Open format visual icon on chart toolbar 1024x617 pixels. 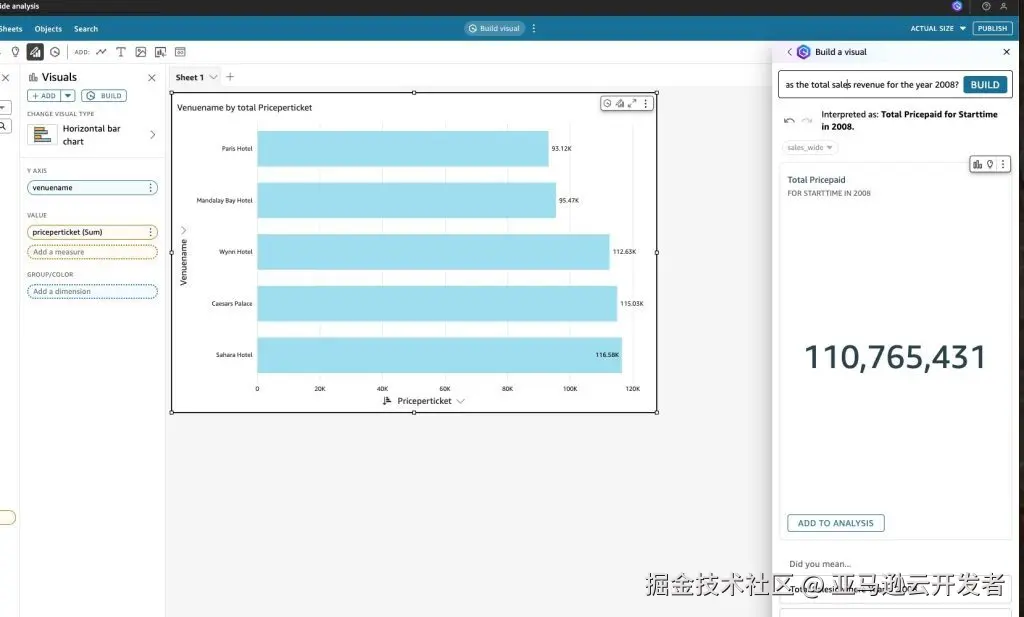click(x=620, y=103)
